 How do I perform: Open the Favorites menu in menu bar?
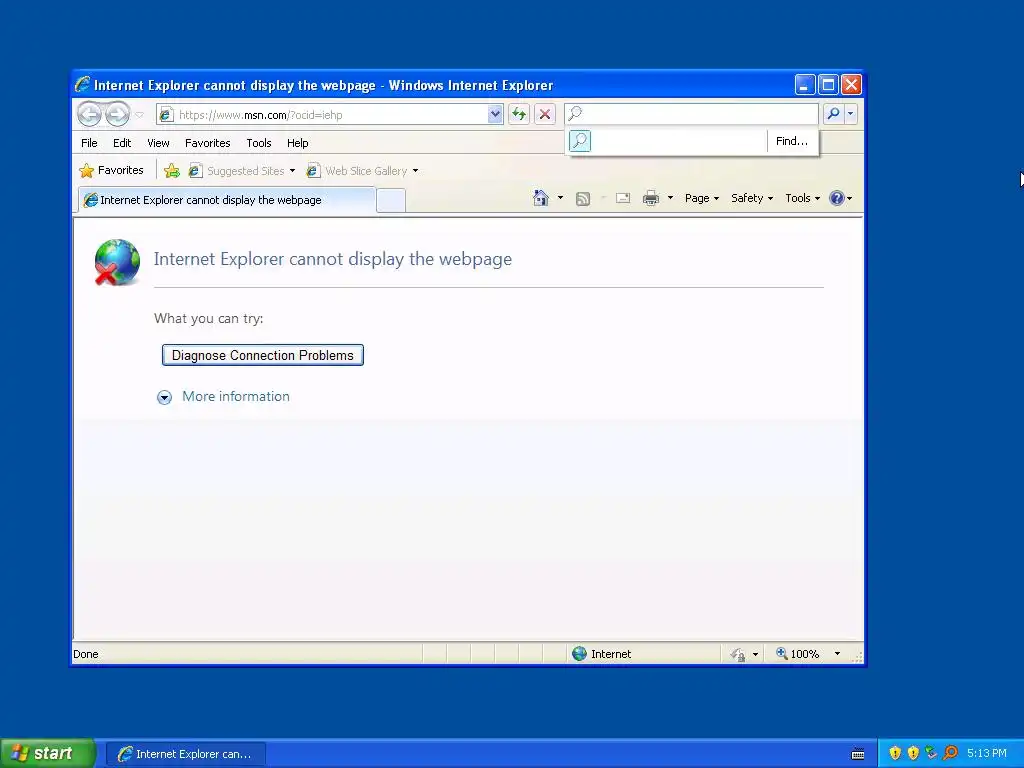click(x=208, y=143)
